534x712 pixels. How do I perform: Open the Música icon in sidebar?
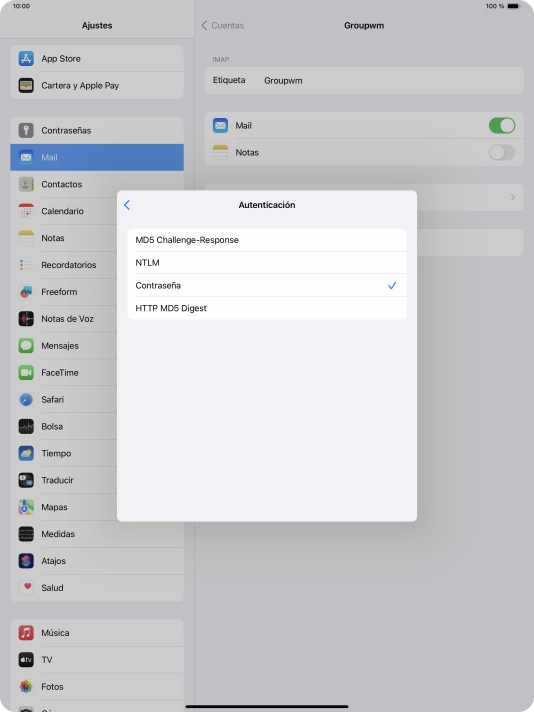26,633
